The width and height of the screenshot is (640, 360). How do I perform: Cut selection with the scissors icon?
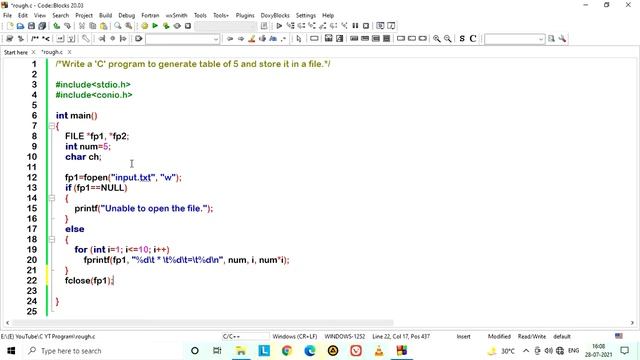[82, 26]
